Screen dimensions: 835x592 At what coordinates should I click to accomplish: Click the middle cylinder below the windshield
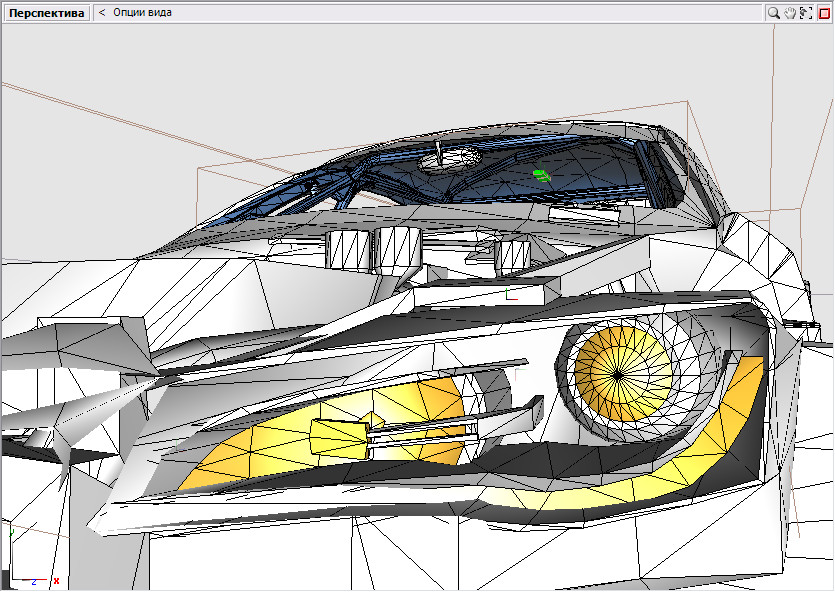399,249
